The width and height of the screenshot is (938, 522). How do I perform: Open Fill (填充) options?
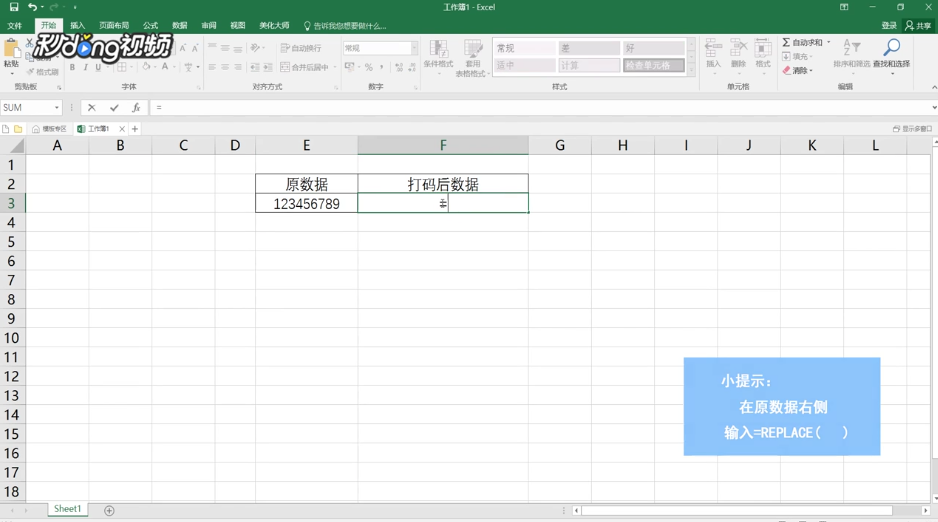tap(797, 56)
